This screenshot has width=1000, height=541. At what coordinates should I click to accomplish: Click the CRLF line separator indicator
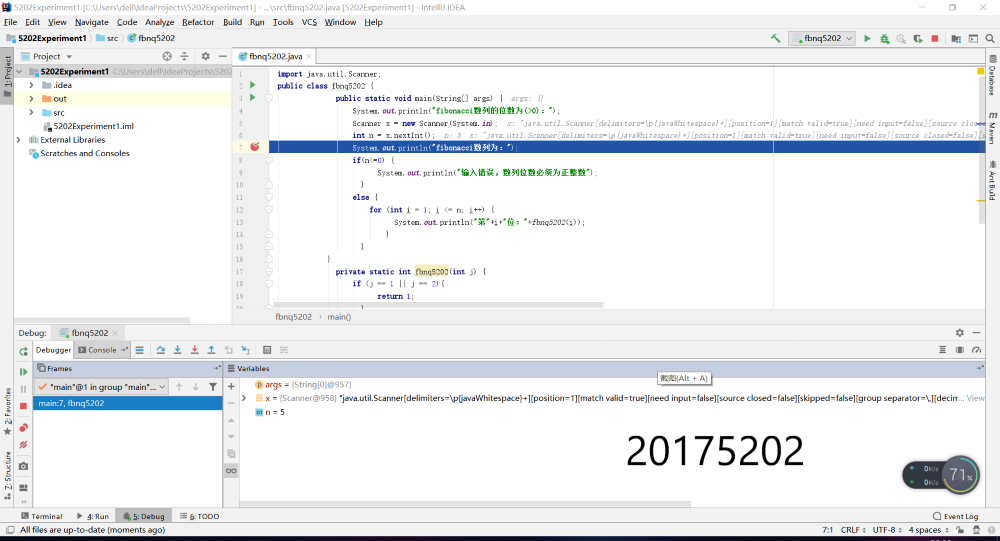(x=853, y=530)
